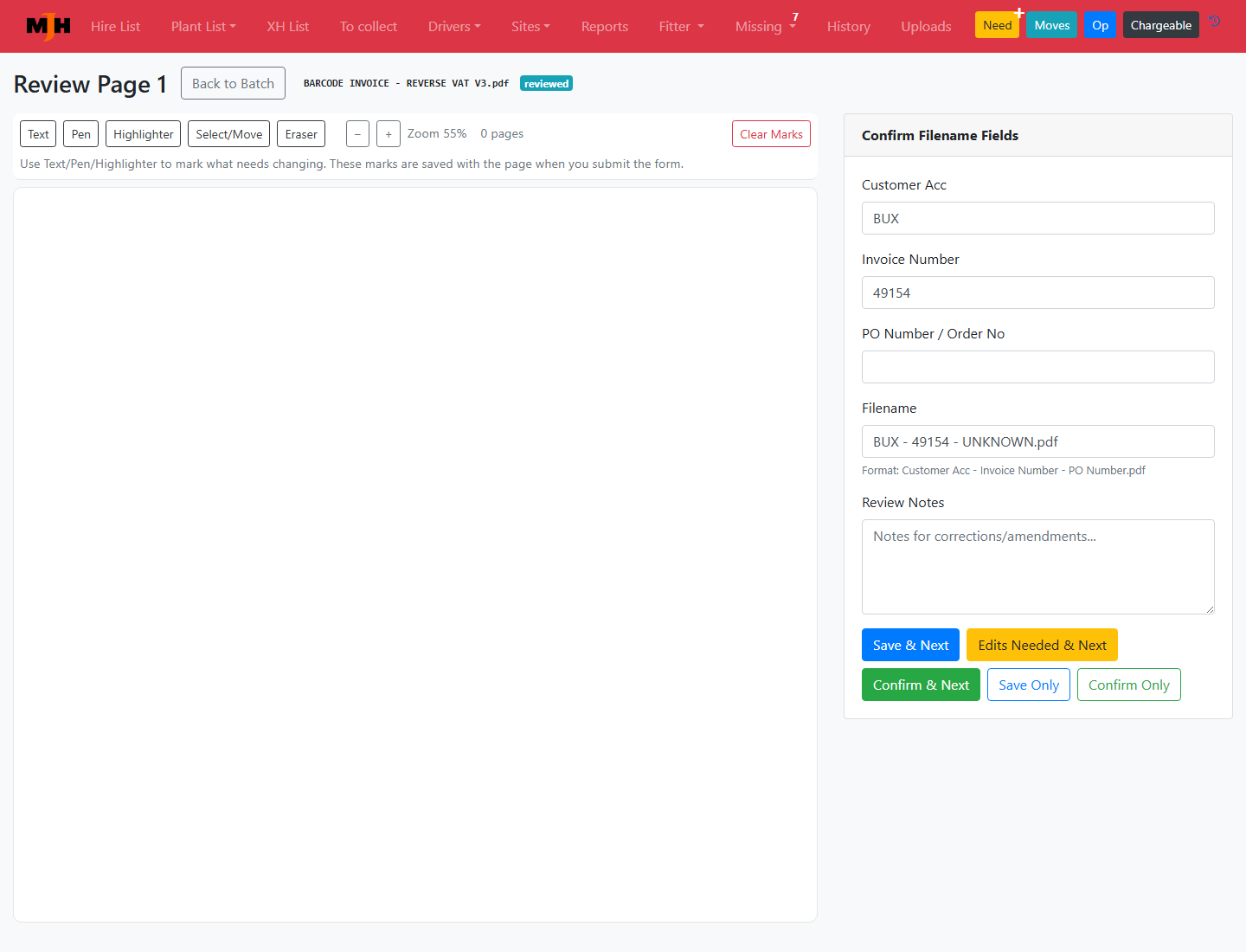Focus the Filename input field

pyautogui.click(x=1038, y=441)
